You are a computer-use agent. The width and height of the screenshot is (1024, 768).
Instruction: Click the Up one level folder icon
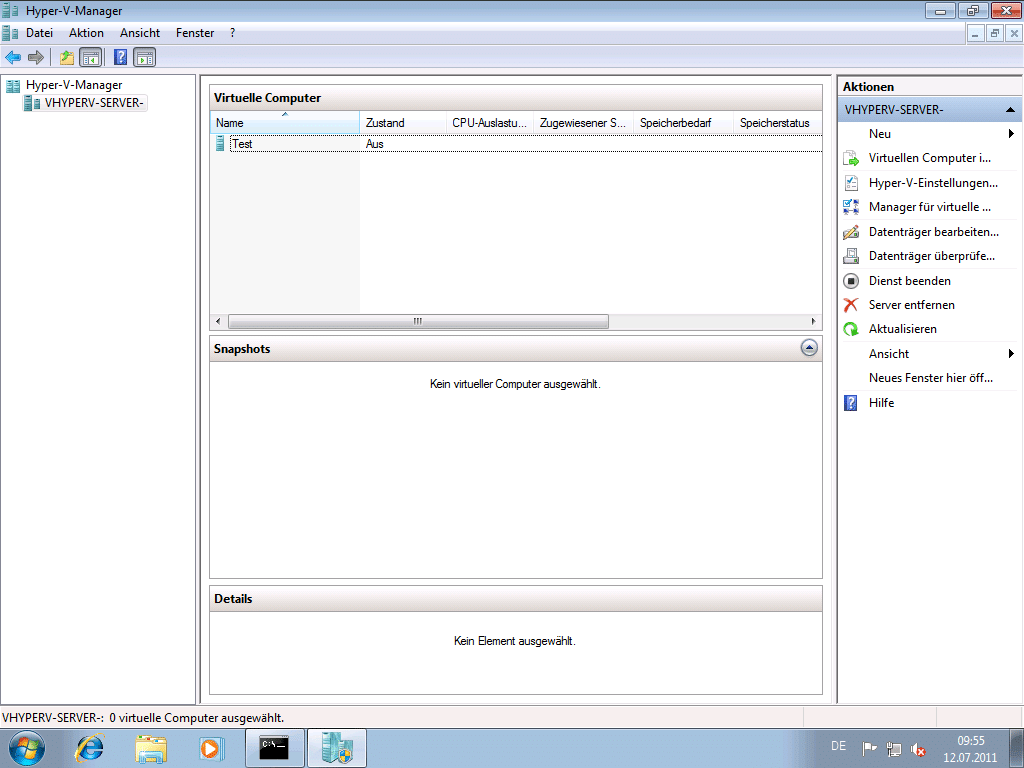(67, 57)
